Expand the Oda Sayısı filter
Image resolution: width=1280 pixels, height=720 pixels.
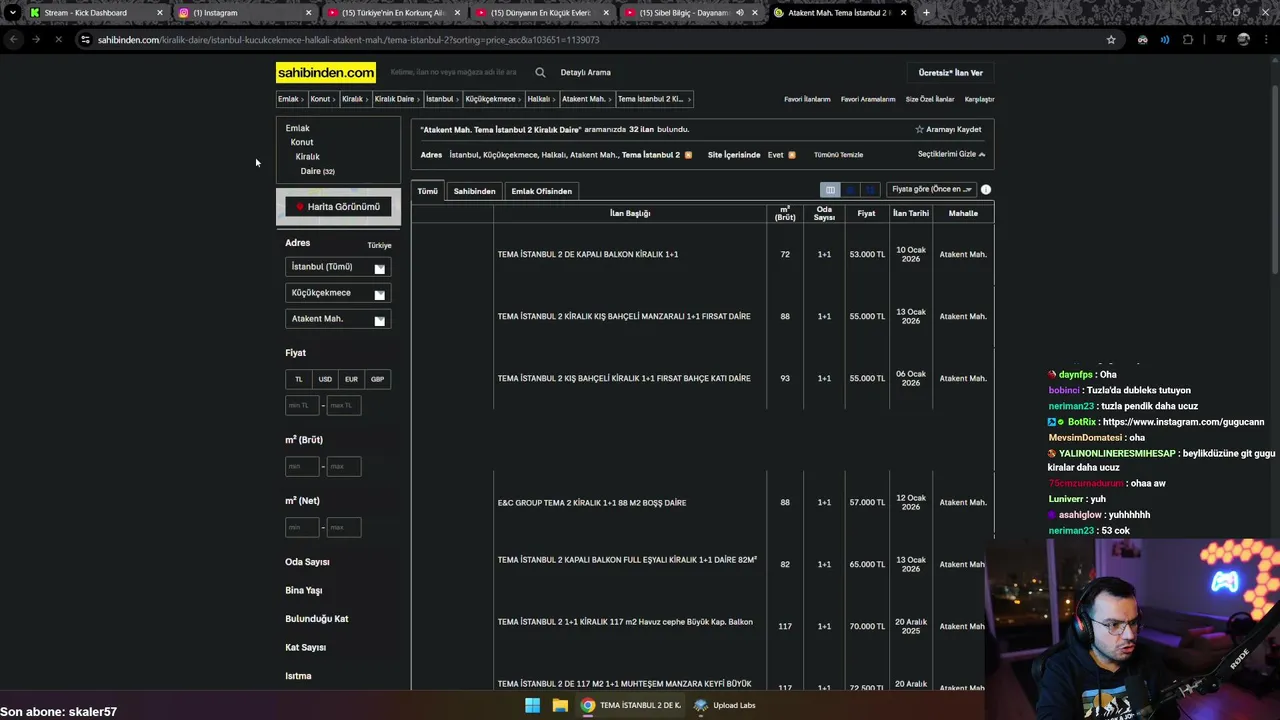(x=307, y=562)
